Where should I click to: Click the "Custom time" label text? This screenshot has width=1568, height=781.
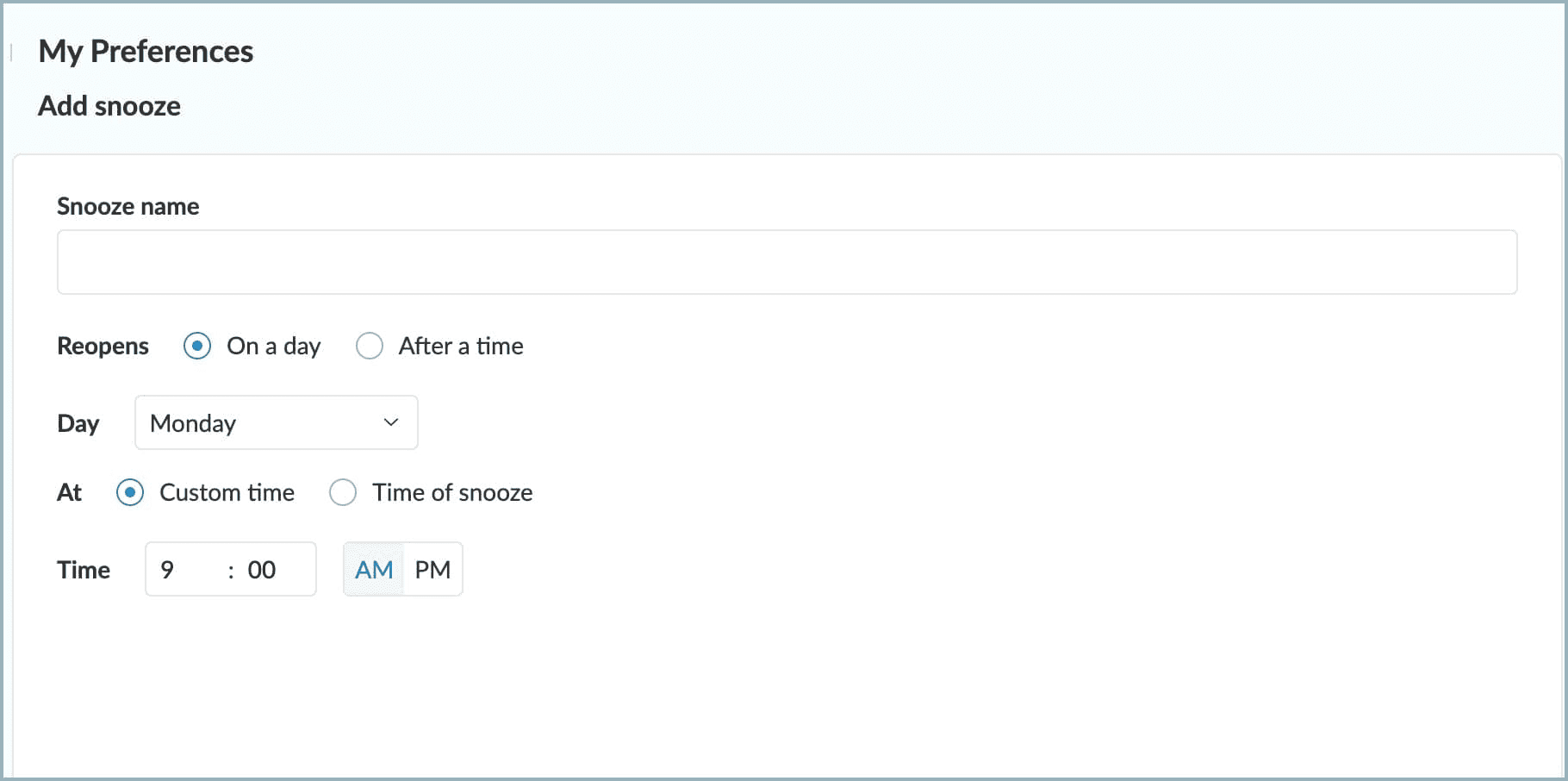(x=227, y=492)
